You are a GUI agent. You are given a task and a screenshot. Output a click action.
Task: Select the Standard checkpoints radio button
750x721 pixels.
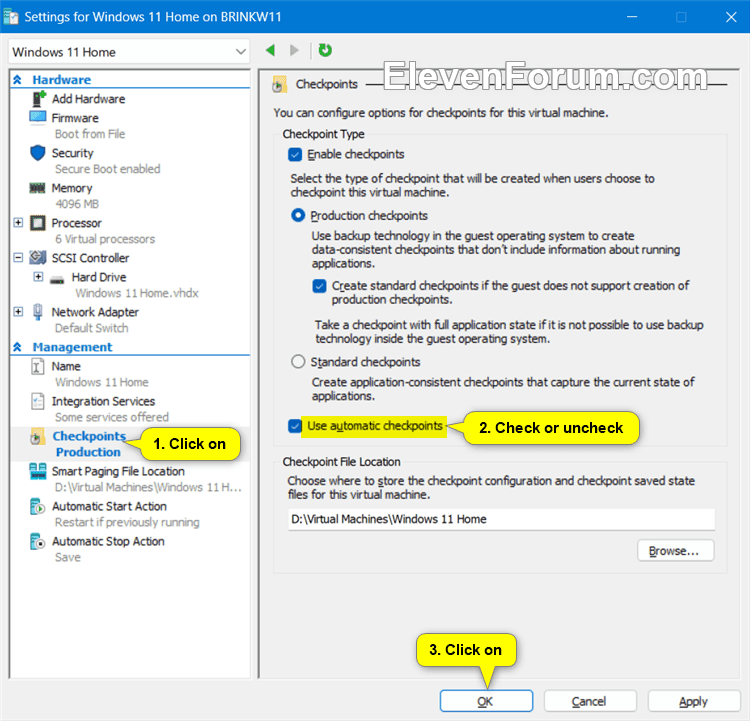click(298, 362)
